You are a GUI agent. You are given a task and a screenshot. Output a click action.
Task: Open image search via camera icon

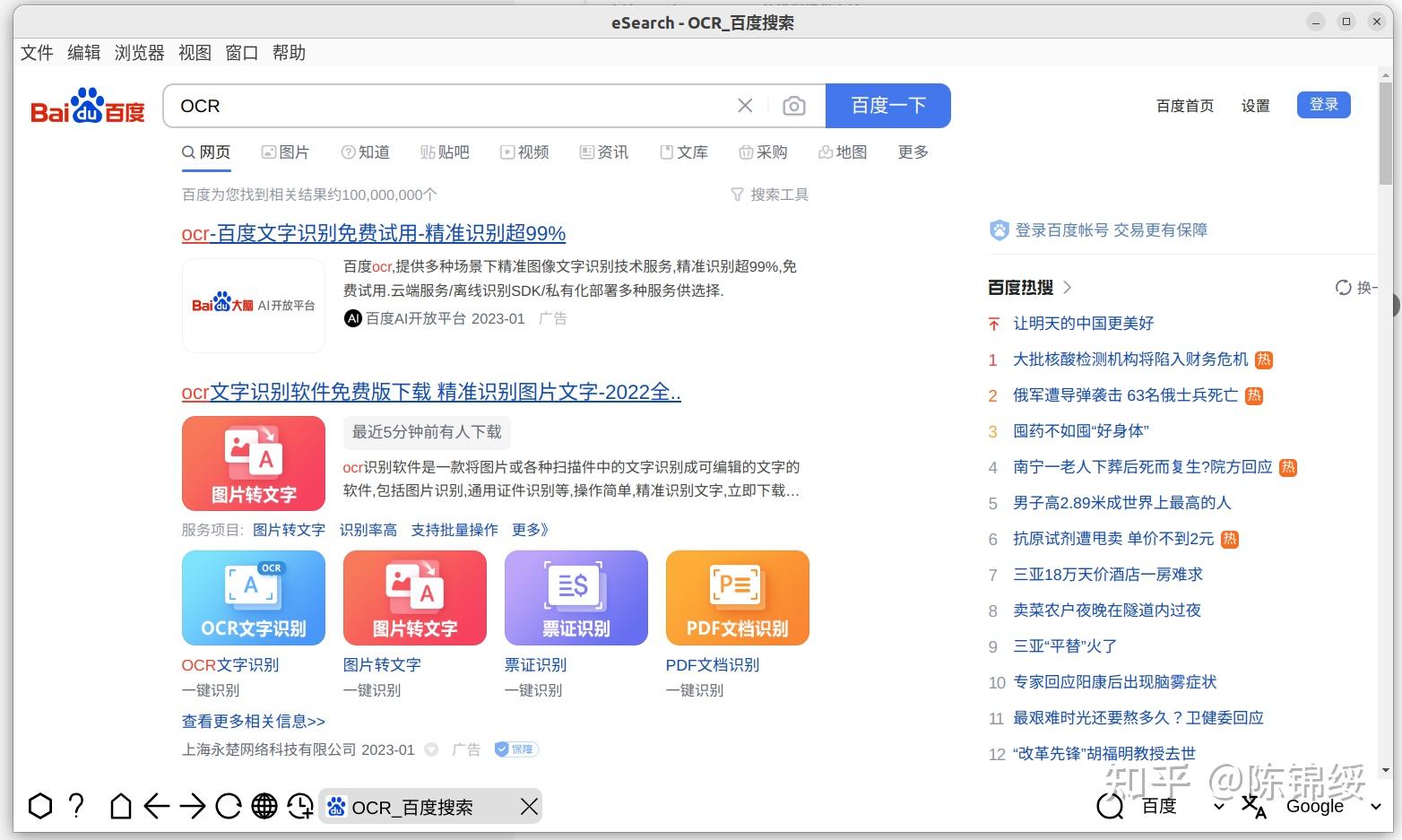[793, 105]
